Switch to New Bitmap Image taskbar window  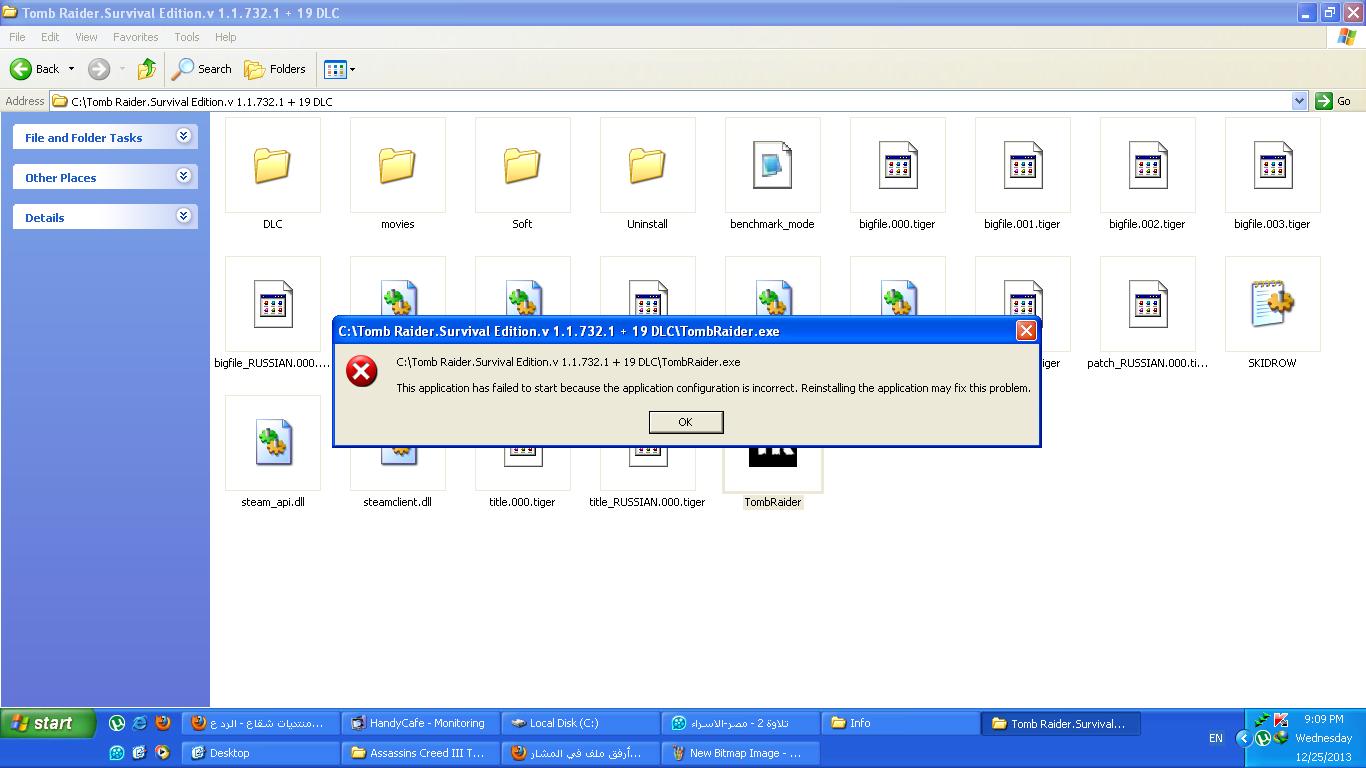tap(741, 753)
